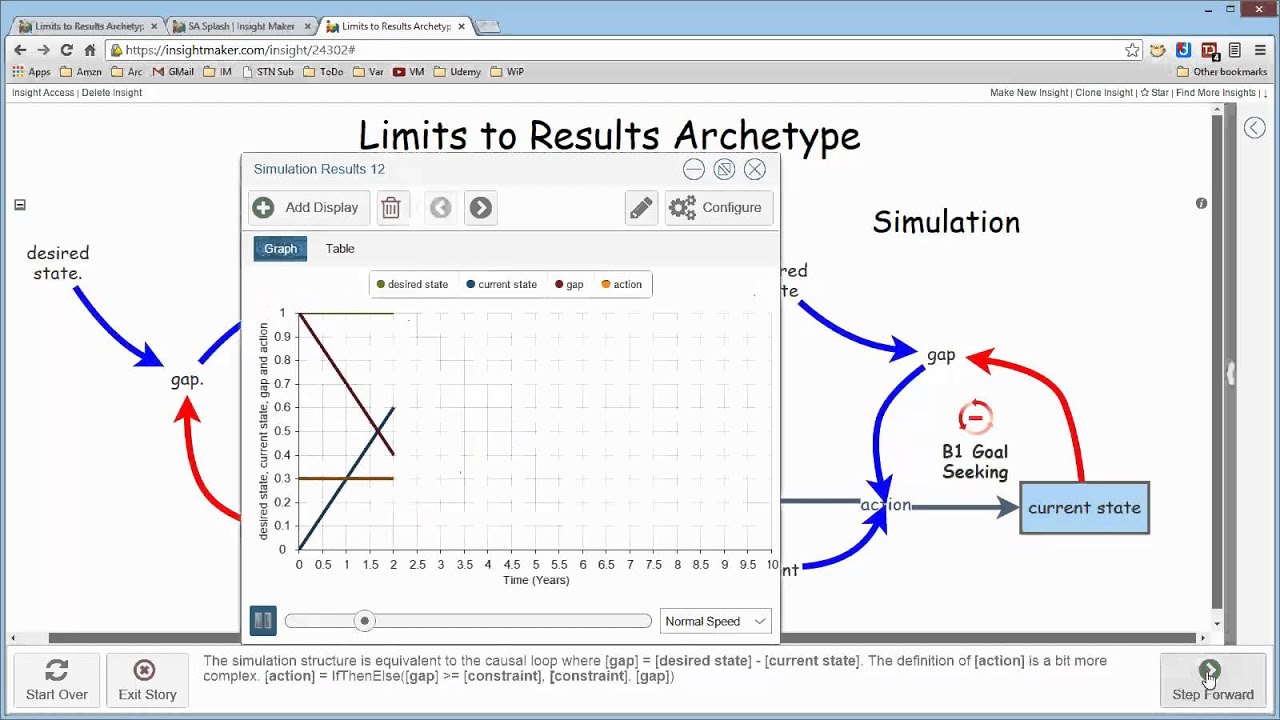Go to the next display arrow

tap(481, 208)
